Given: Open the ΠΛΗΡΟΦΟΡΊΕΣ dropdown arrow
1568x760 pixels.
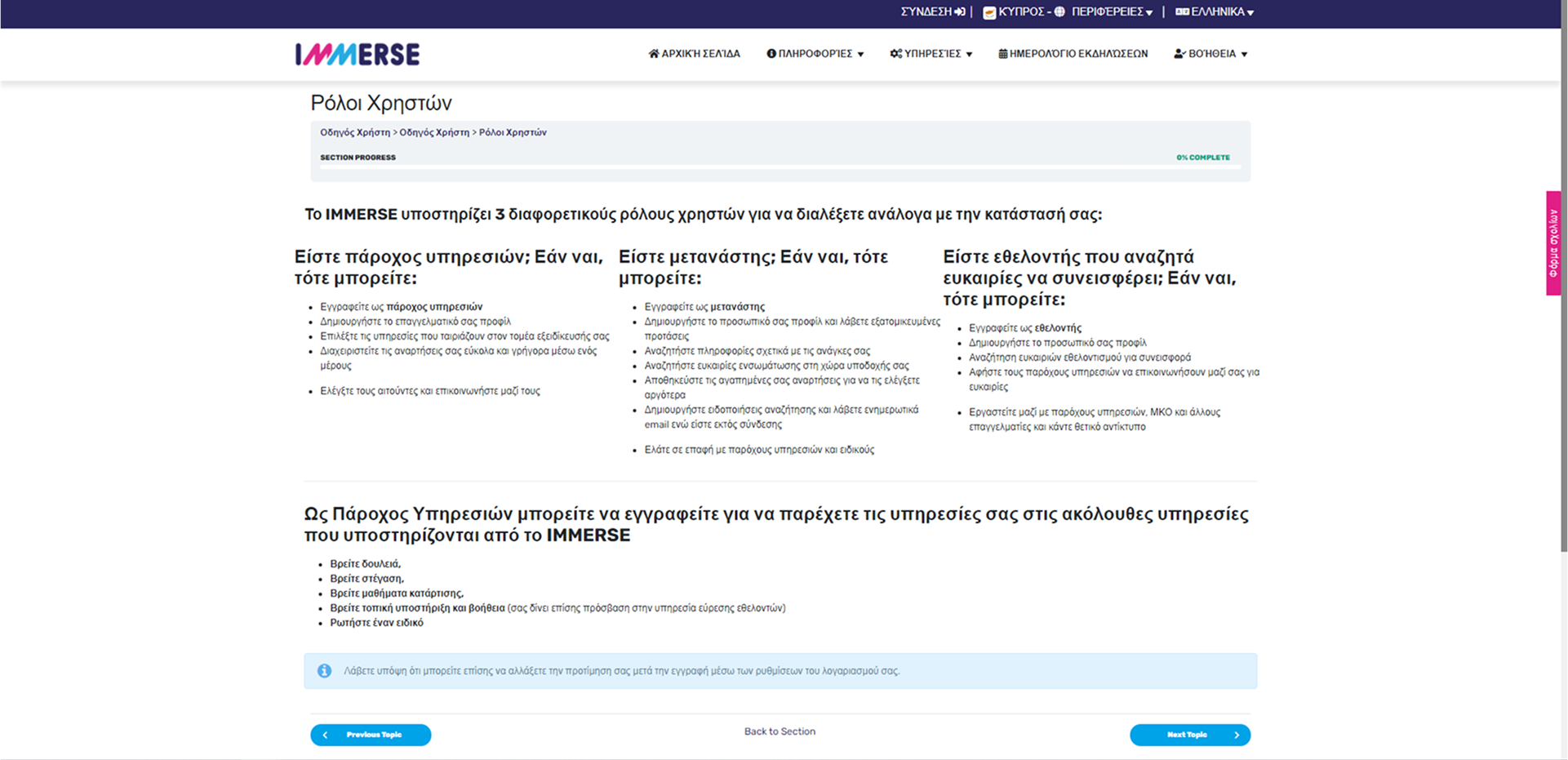Looking at the screenshot, I should click(x=860, y=55).
